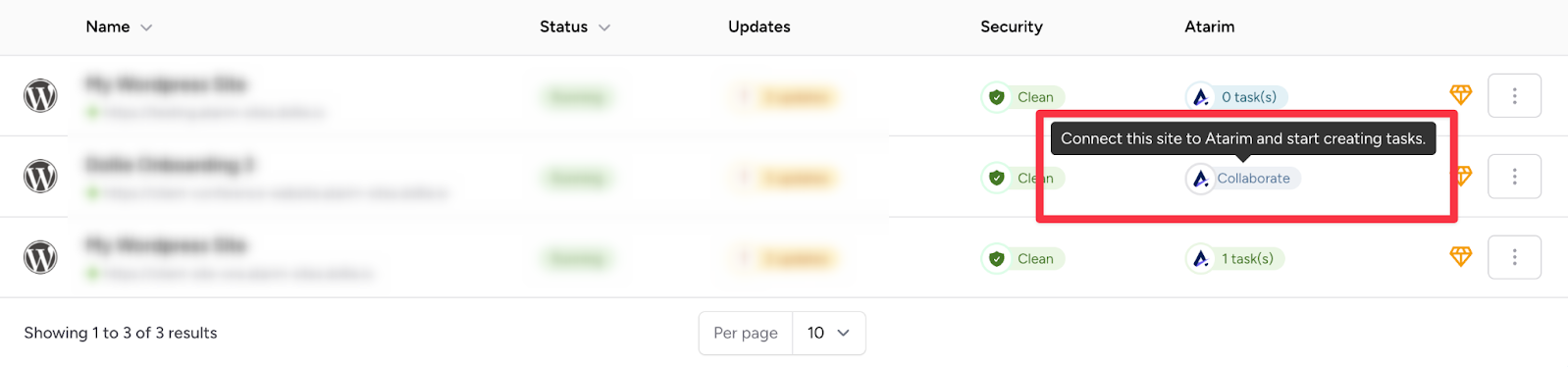
Task: Click the Clean security badge in third row
Action: pyautogui.click(x=1023, y=259)
